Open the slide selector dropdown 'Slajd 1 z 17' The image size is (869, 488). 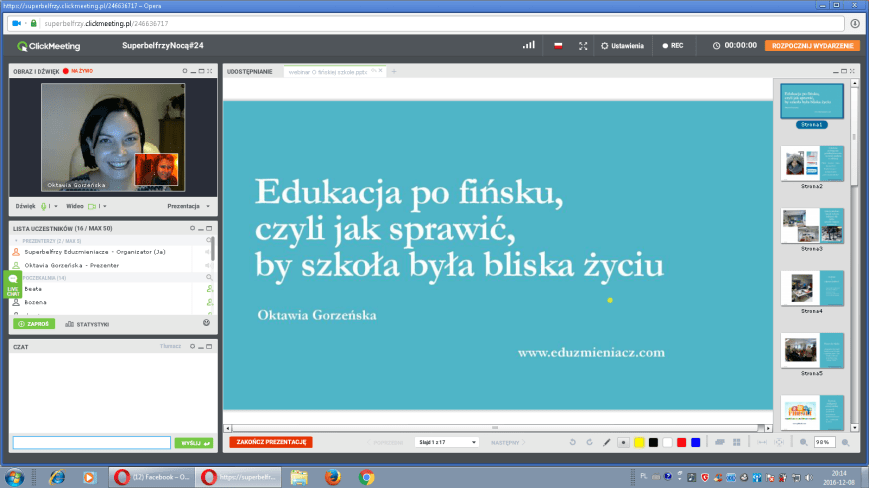tap(446, 441)
